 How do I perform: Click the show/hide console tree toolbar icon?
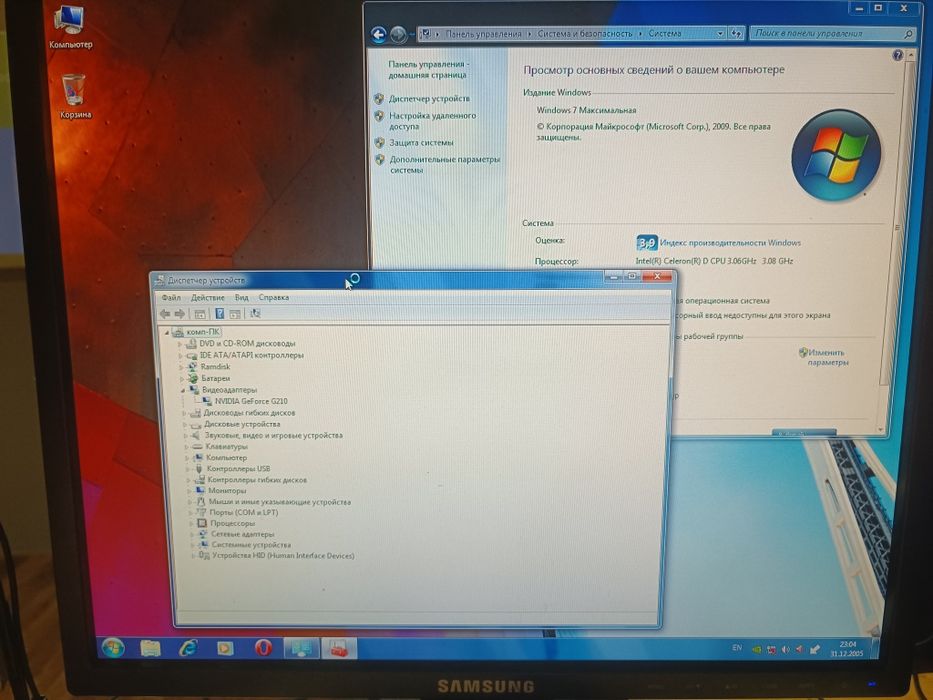point(200,314)
